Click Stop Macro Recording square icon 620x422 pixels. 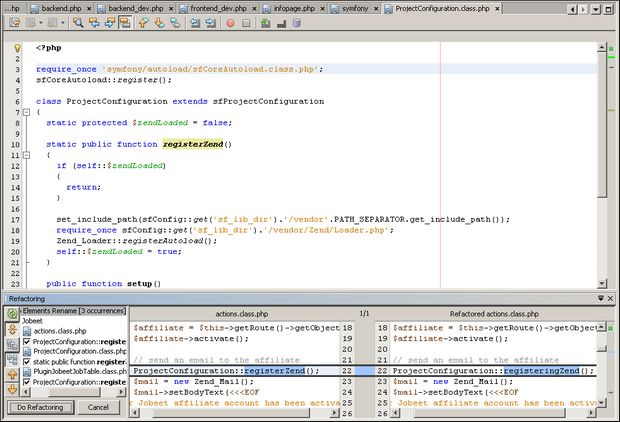(246, 23)
